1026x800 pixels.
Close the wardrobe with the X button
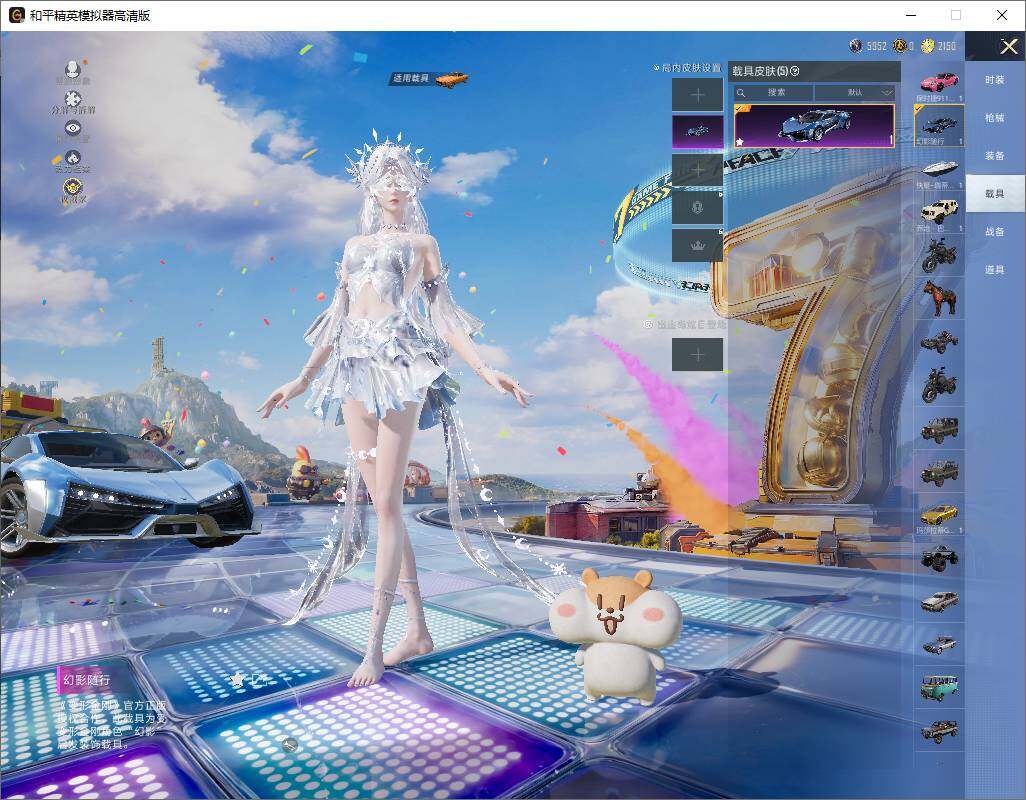1008,46
